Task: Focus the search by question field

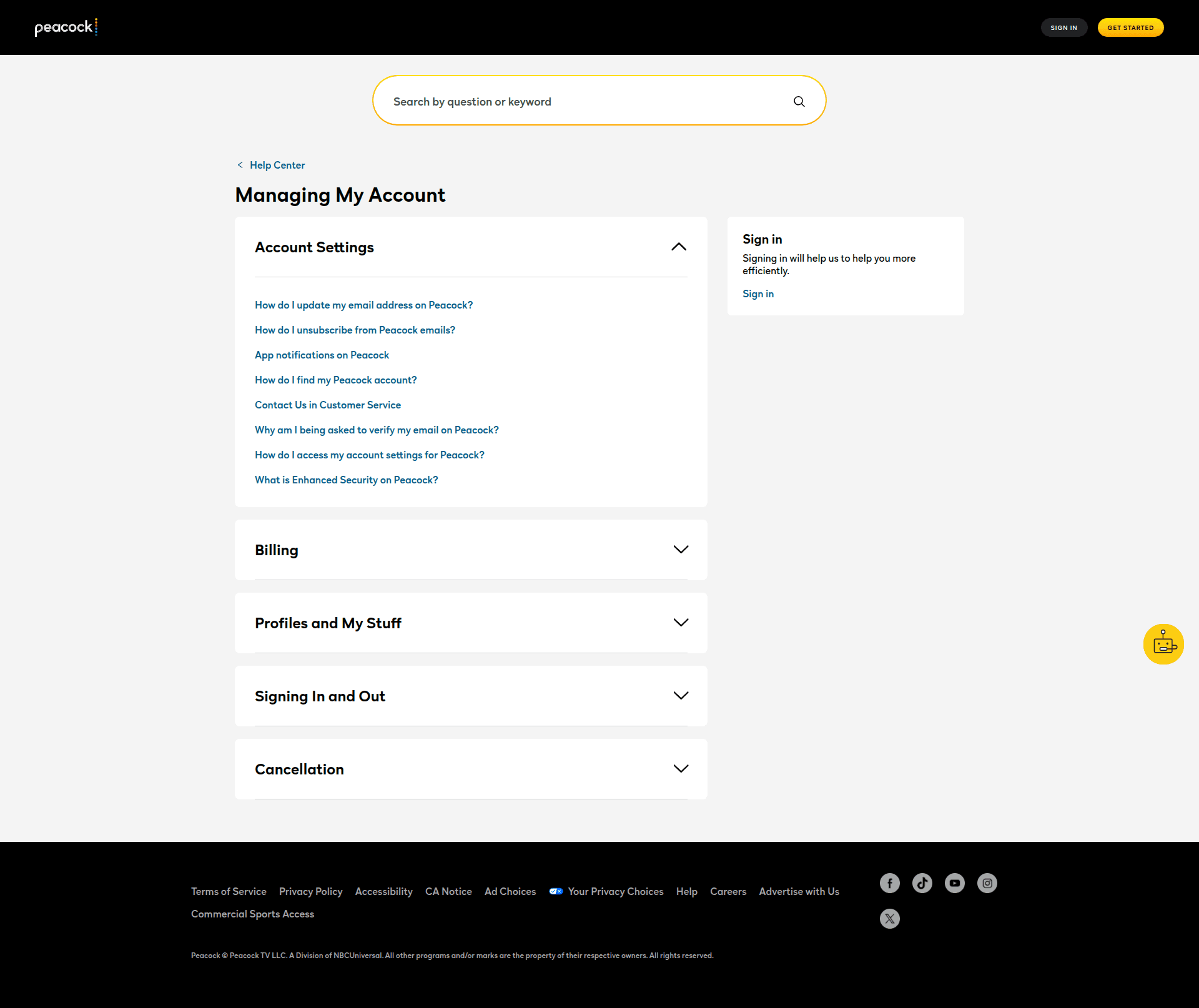Action: coord(599,101)
